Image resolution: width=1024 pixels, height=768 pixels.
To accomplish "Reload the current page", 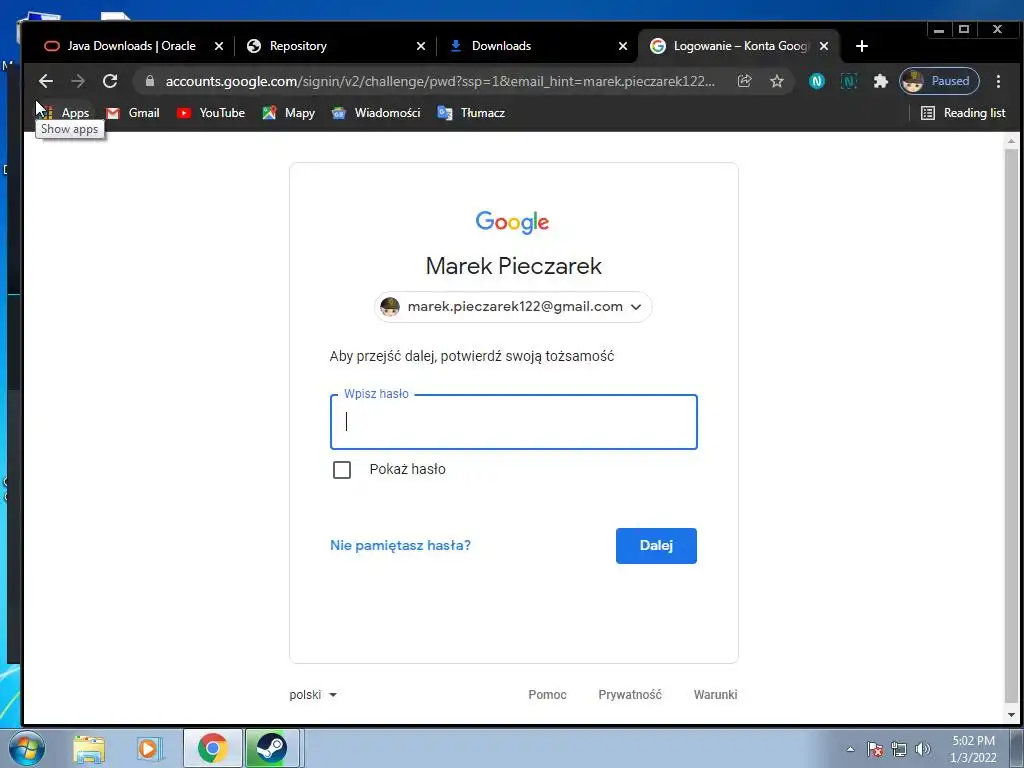I will tap(110, 81).
